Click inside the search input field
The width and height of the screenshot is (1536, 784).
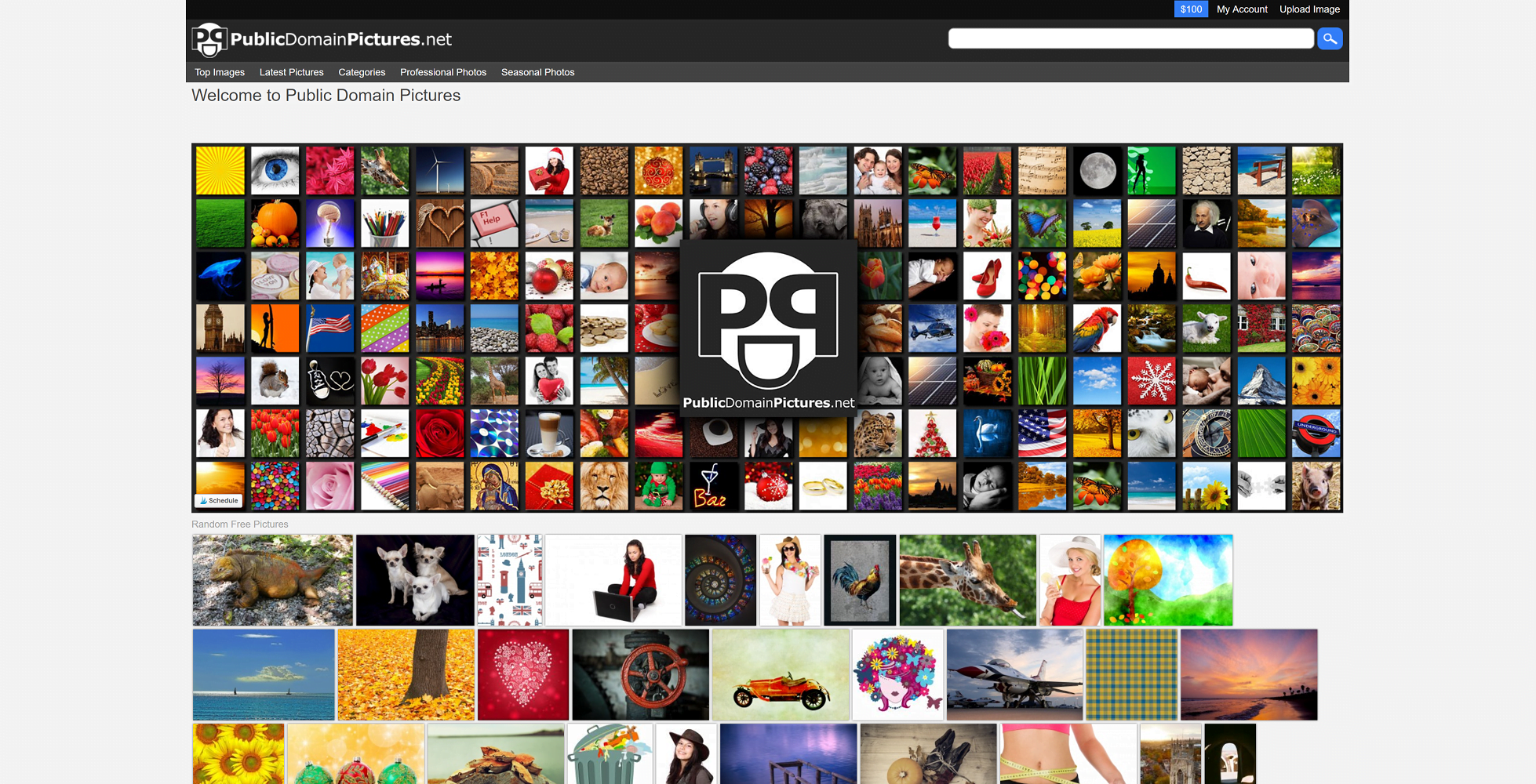tap(1130, 38)
